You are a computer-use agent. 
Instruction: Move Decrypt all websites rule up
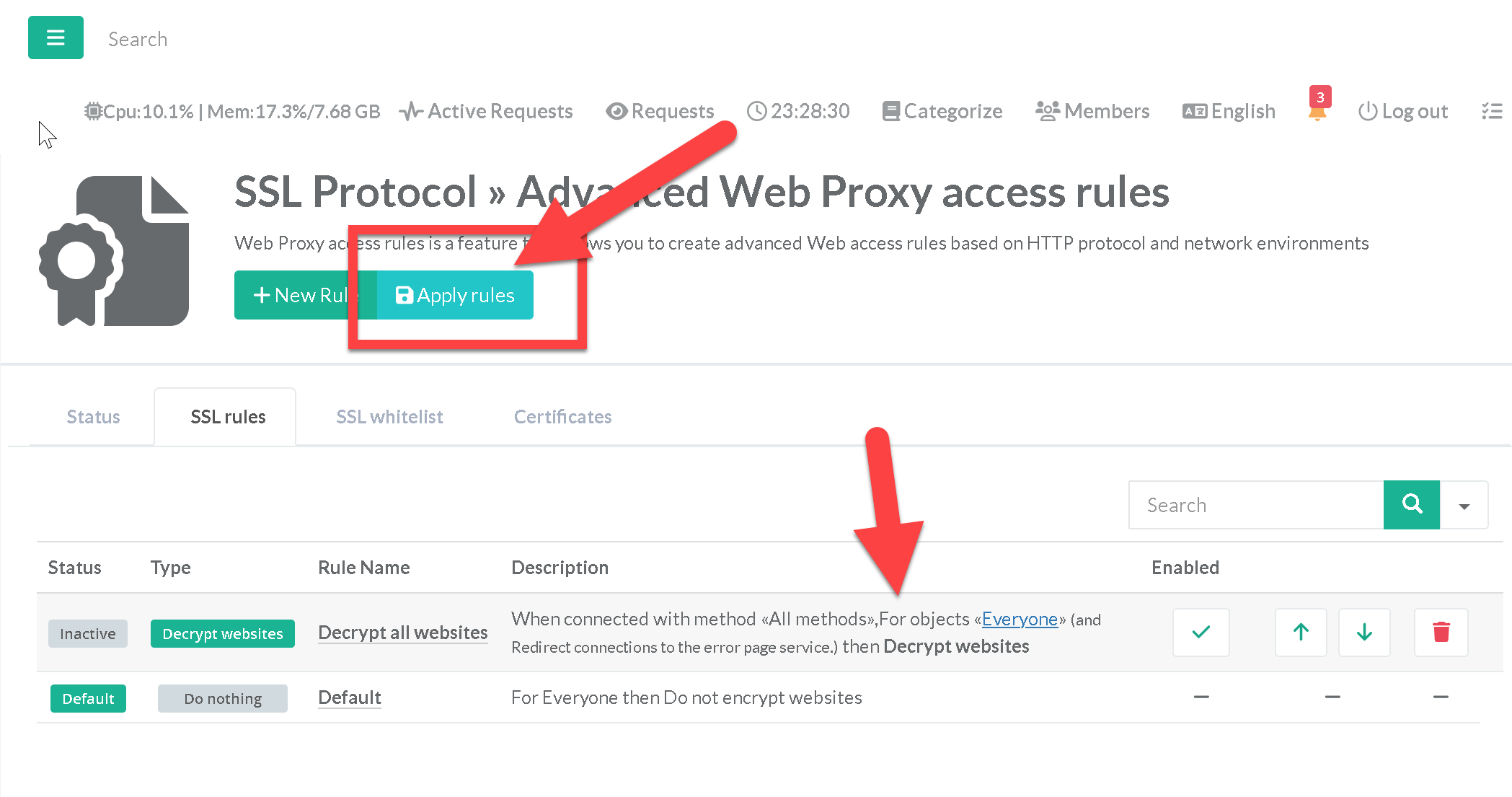1301,633
